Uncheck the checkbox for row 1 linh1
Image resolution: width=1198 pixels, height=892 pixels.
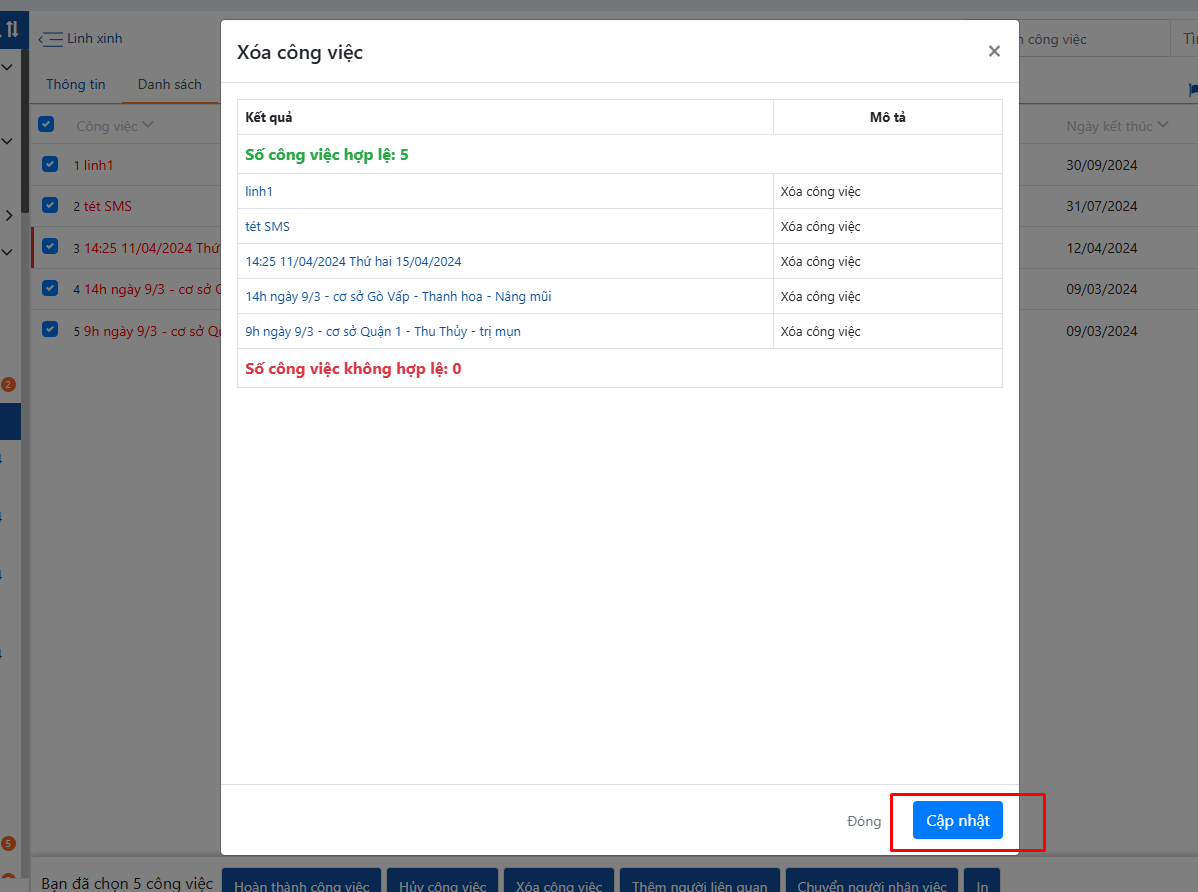pos(50,164)
